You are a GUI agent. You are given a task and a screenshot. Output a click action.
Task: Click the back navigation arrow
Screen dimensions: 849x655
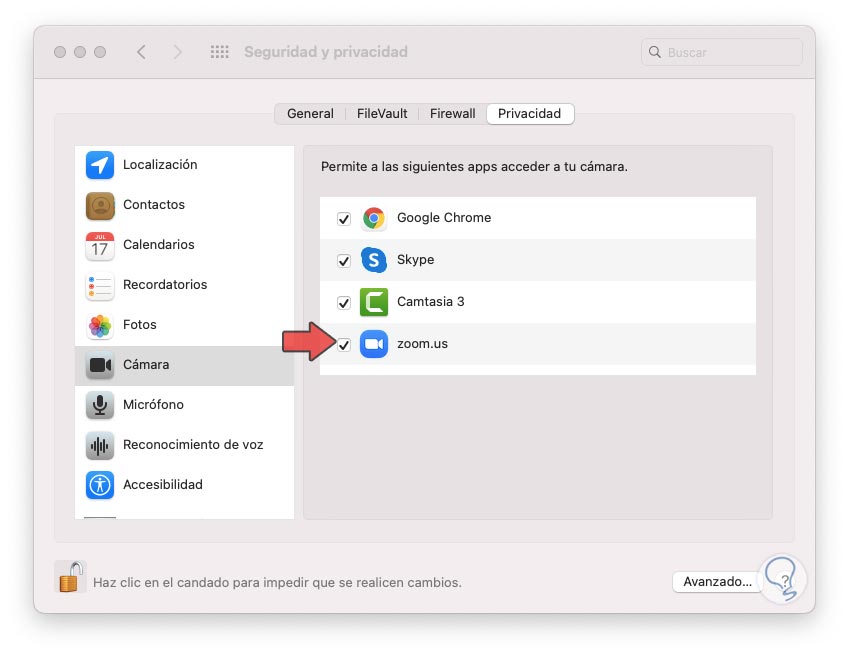141,51
